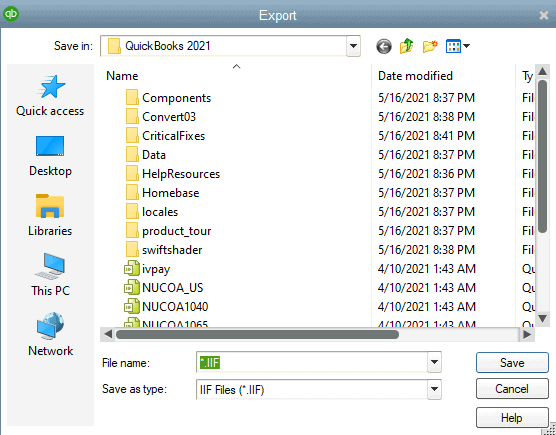Click the "product_tour" folder name
This screenshot has width=556, height=435.
coord(177,231)
